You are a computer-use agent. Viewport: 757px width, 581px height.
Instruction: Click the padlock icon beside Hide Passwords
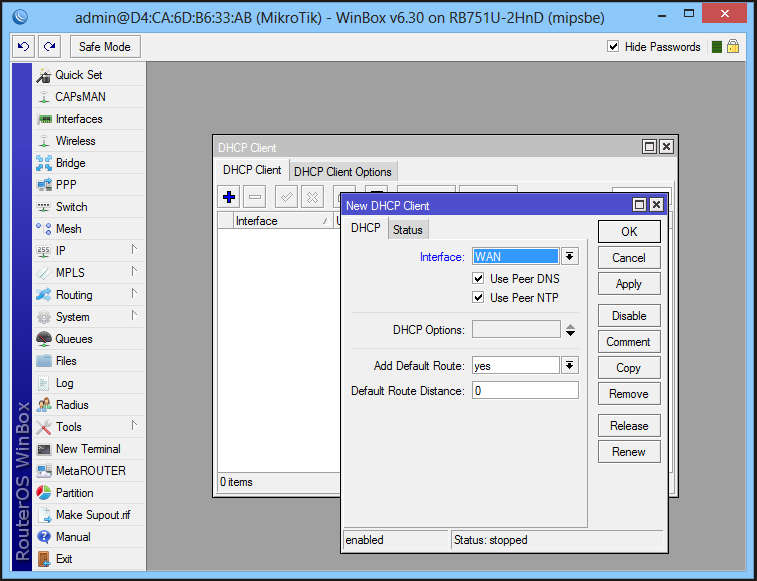733,46
